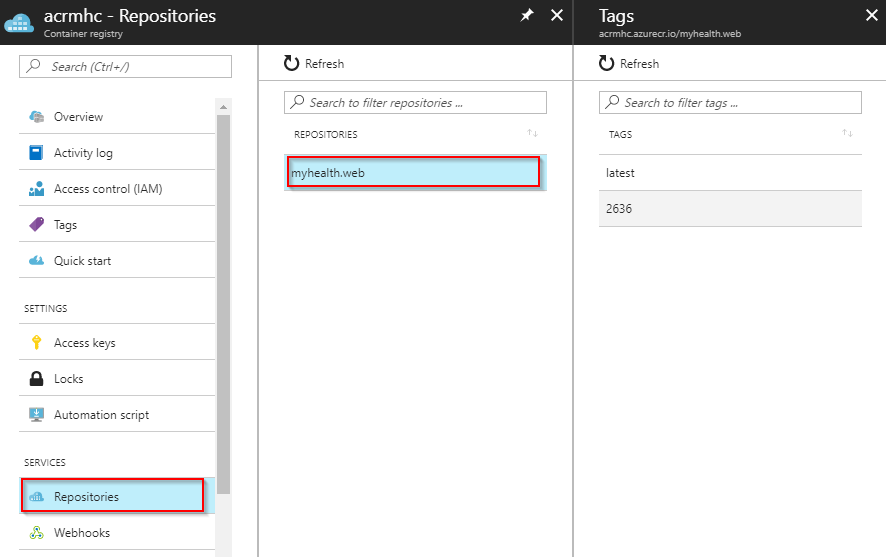
Task: Click the sidebar scrollbar up arrow
Action: pos(223,107)
